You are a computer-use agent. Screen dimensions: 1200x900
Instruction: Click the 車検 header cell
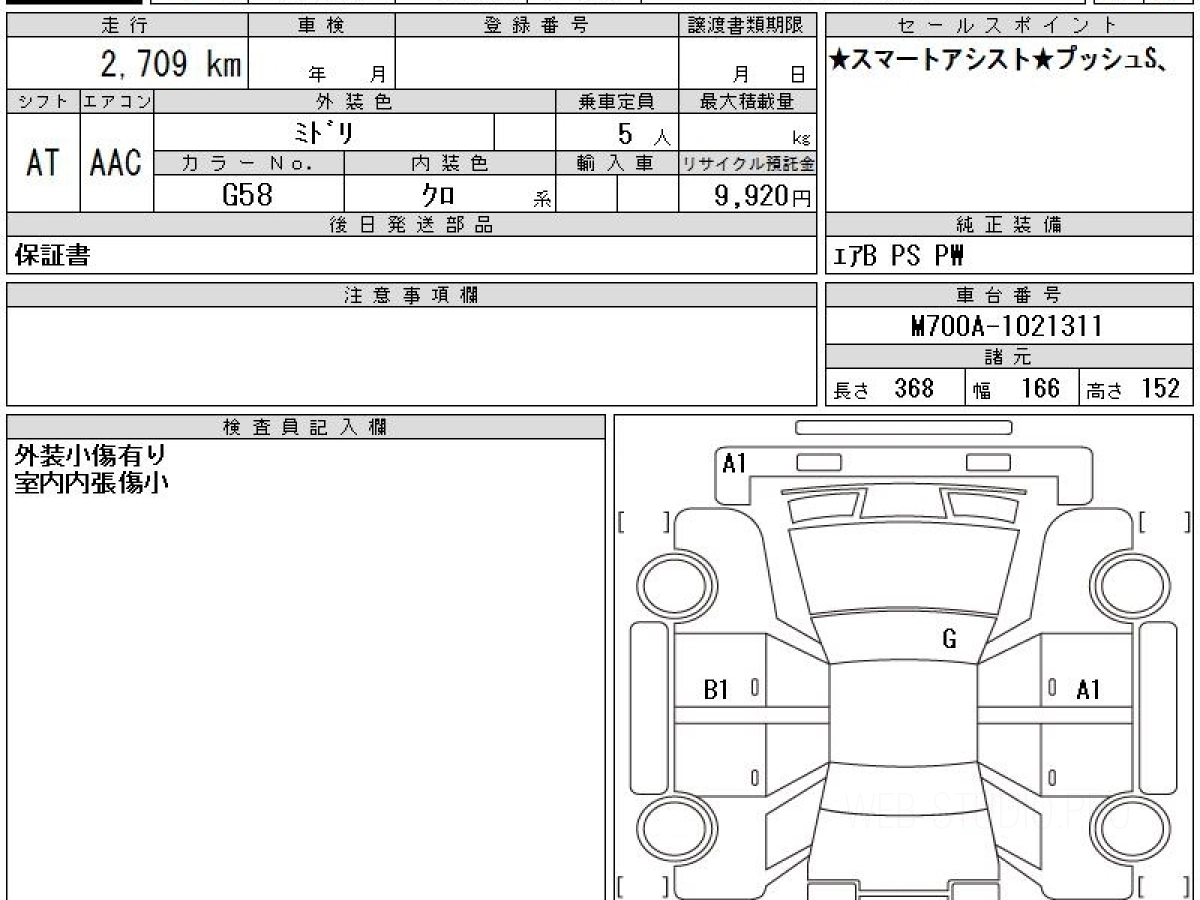[x=321, y=26]
